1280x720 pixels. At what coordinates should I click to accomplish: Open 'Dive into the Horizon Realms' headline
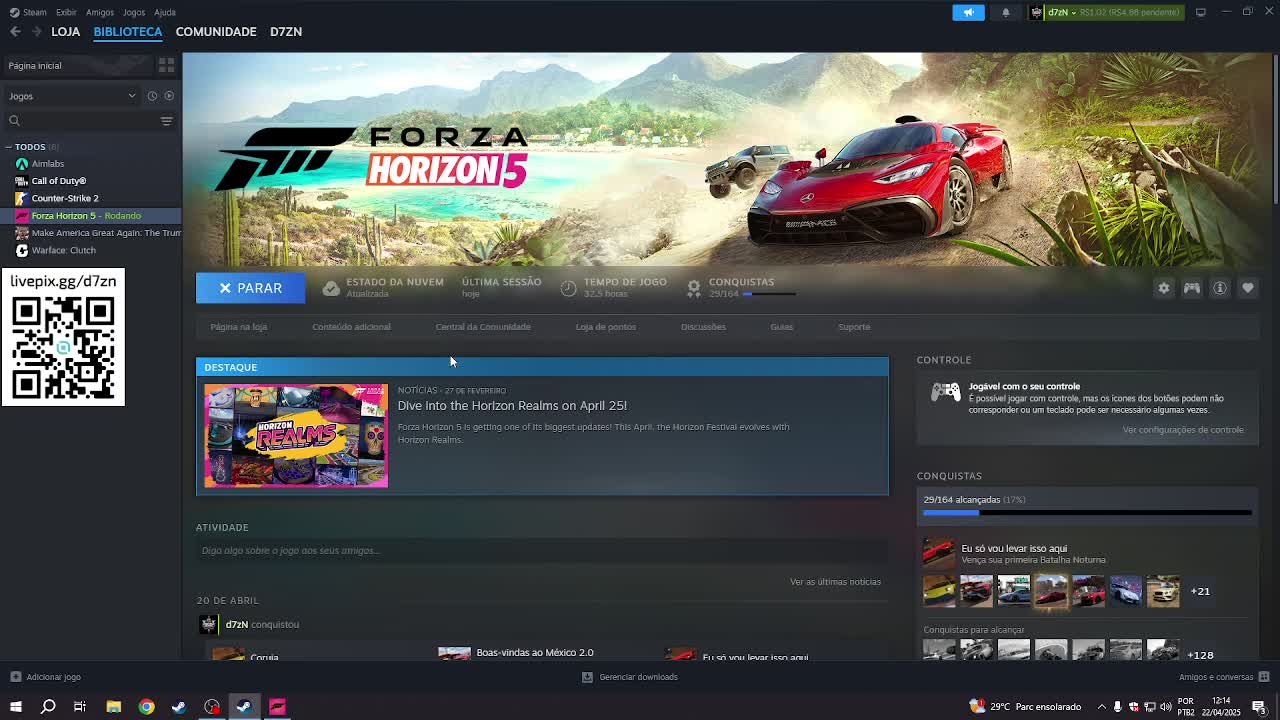click(x=512, y=406)
